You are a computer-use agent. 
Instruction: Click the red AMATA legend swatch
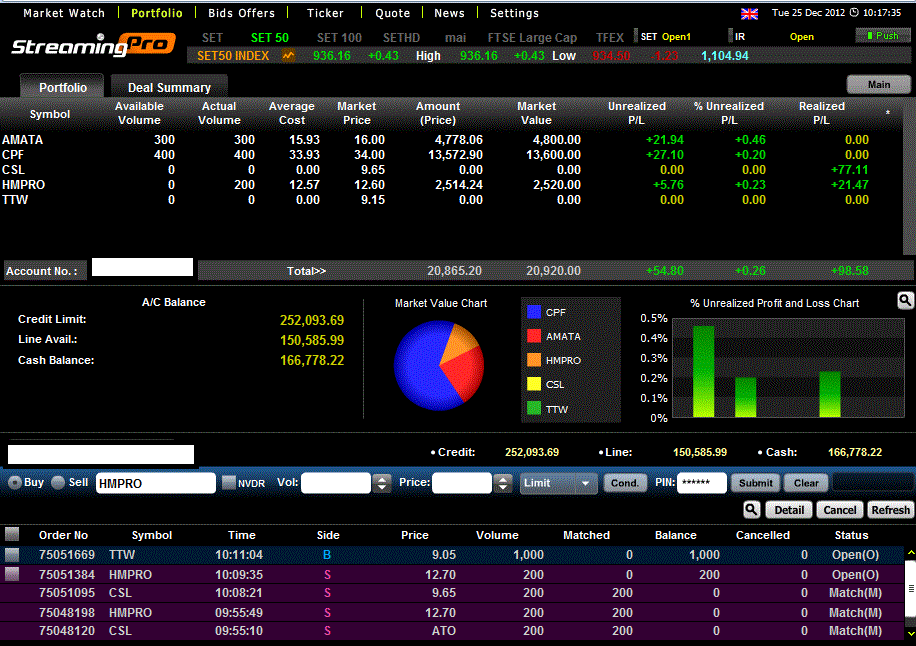pyautogui.click(x=534, y=336)
